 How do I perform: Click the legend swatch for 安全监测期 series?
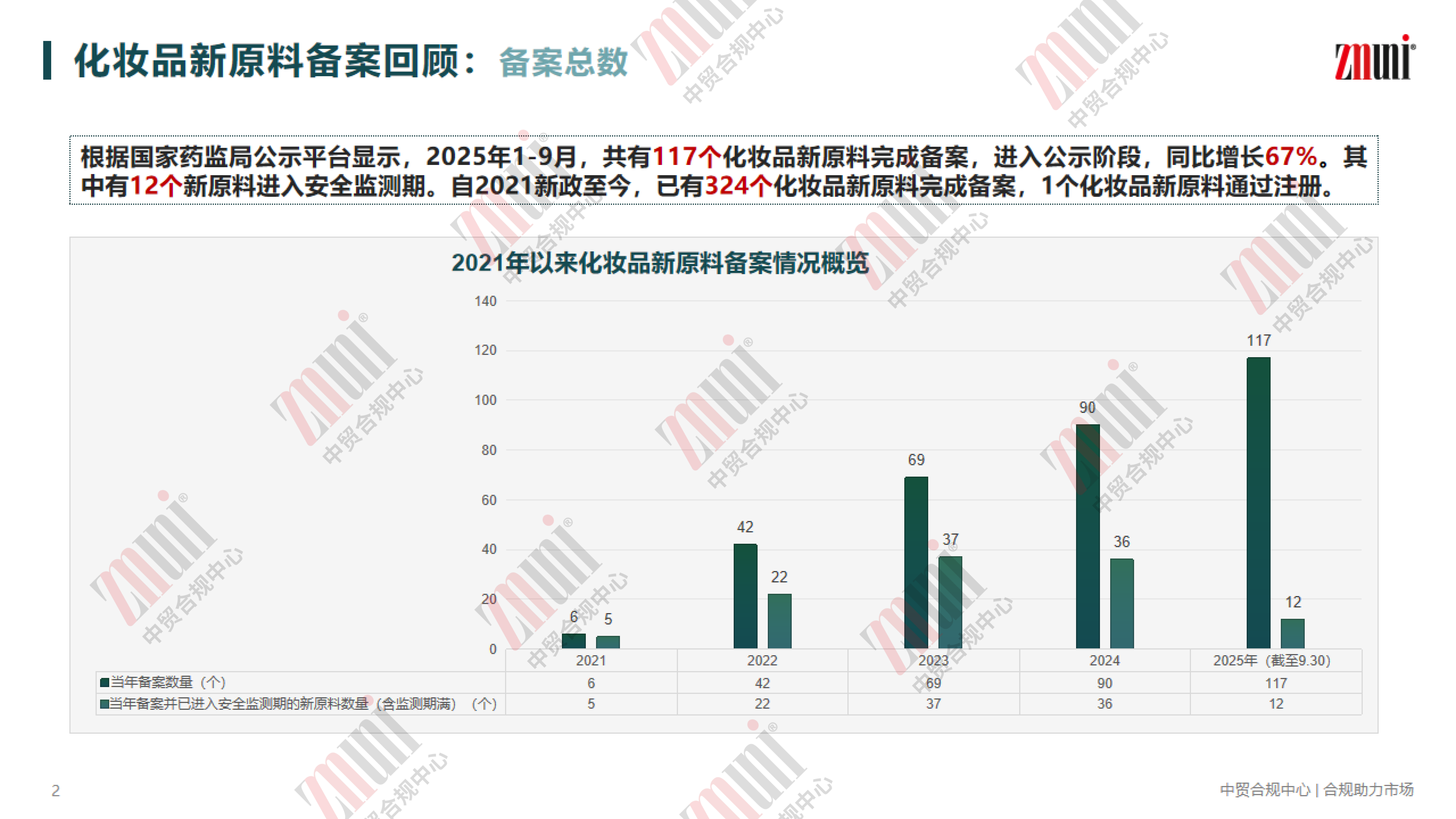(x=105, y=704)
